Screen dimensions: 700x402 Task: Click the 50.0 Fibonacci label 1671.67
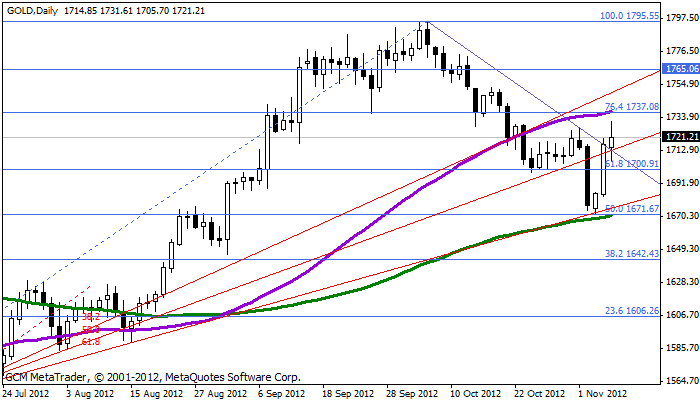pyautogui.click(x=631, y=208)
